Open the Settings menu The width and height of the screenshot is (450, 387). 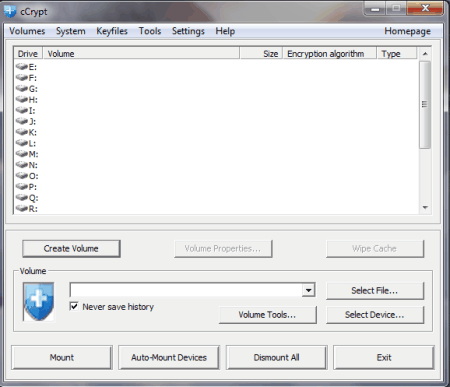[188, 31]
